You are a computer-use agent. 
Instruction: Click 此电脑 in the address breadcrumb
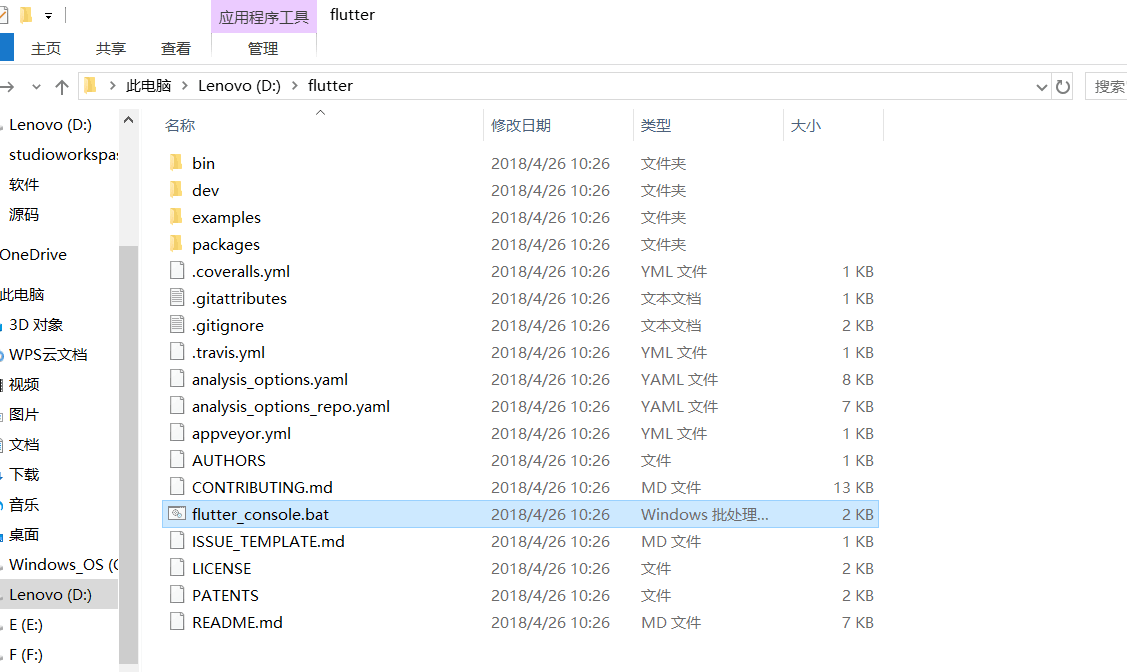point(148,86)
